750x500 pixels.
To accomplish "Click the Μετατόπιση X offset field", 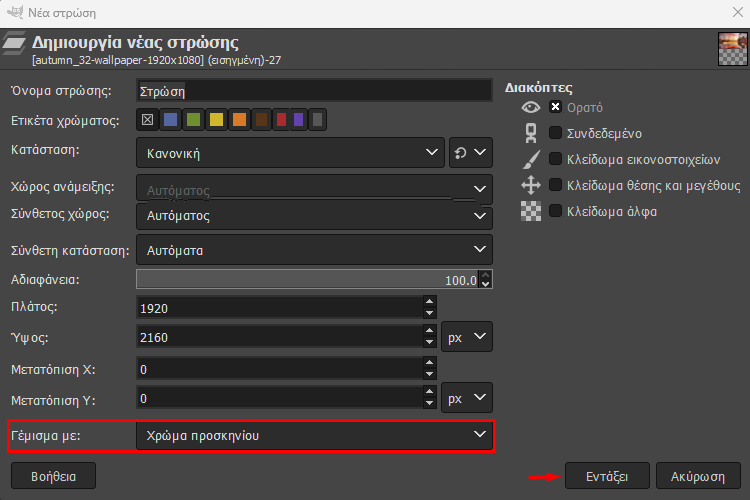I will click(280, 369).
